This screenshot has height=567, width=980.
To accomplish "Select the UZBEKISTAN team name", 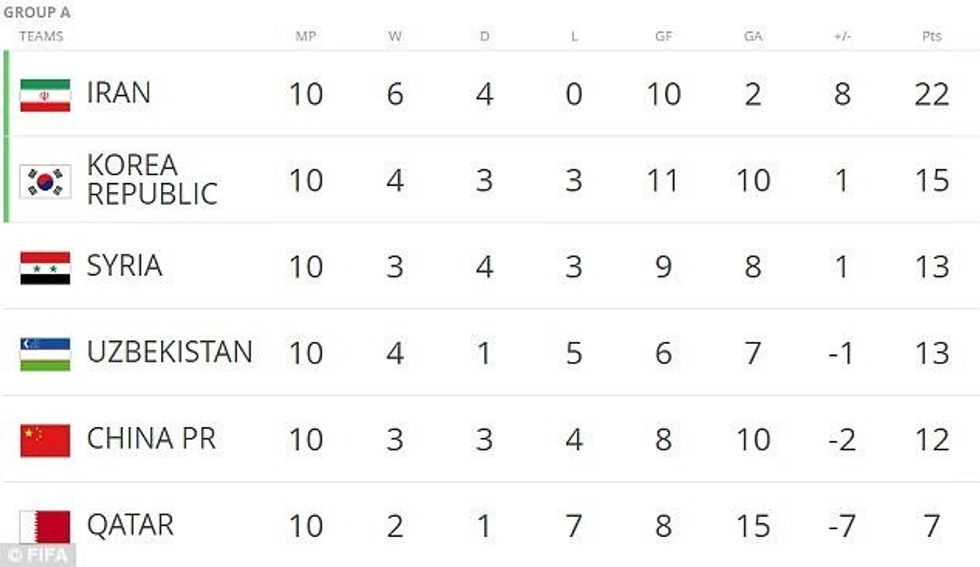I will tap(169, 352).
